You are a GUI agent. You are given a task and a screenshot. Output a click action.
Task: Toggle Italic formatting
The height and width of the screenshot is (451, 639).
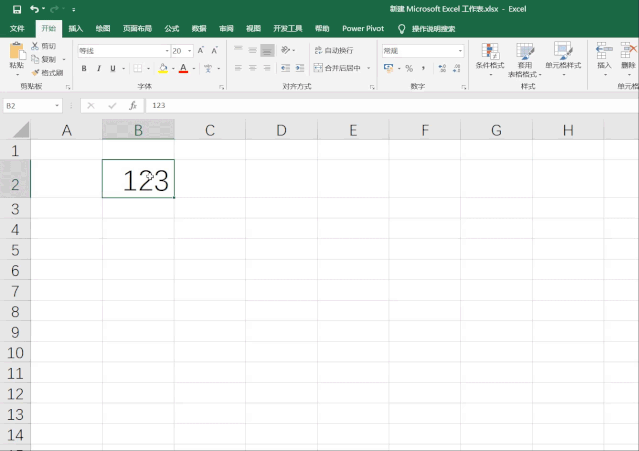click(98, 68)
